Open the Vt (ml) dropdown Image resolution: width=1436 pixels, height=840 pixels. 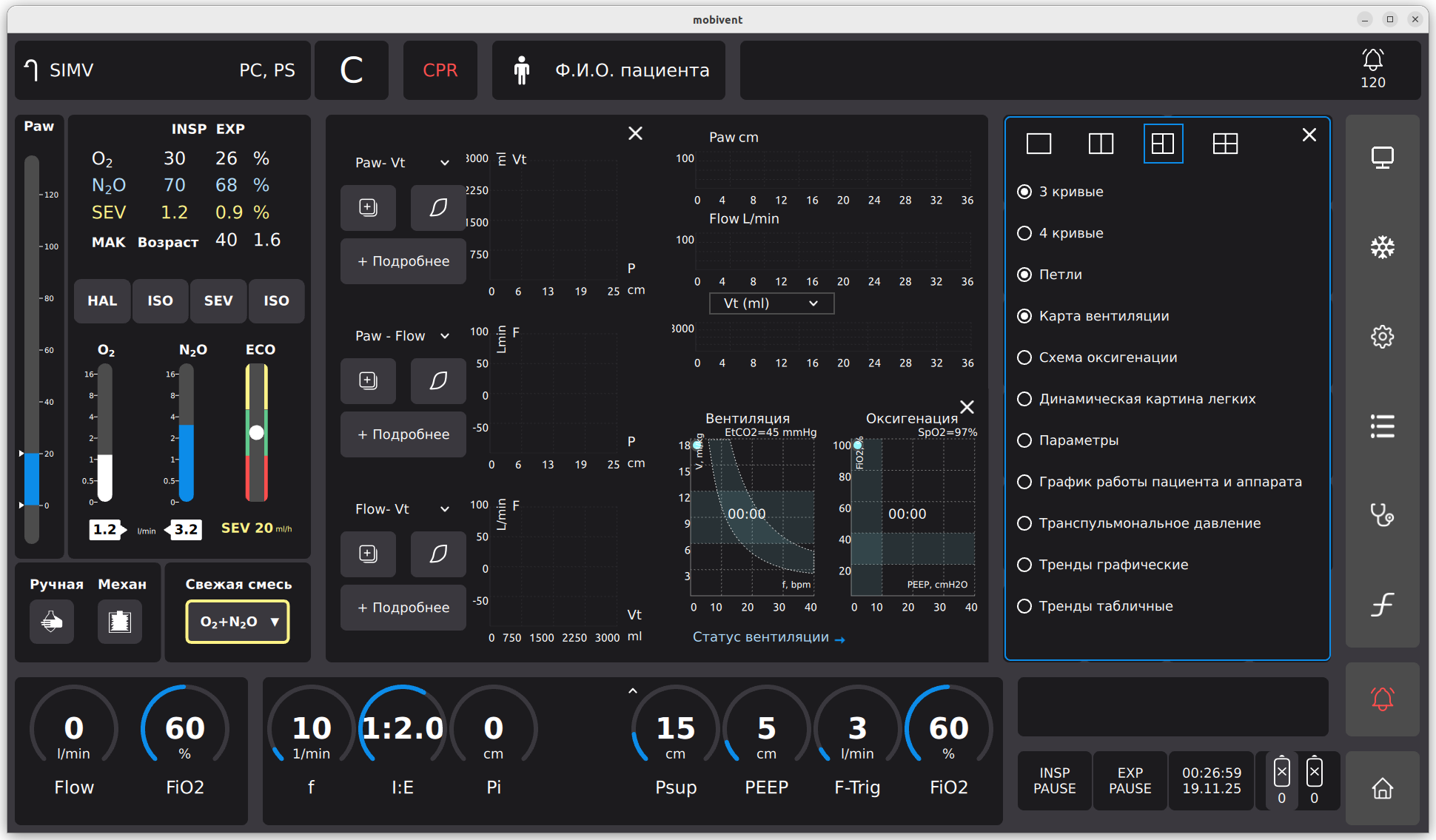[771, 303]
